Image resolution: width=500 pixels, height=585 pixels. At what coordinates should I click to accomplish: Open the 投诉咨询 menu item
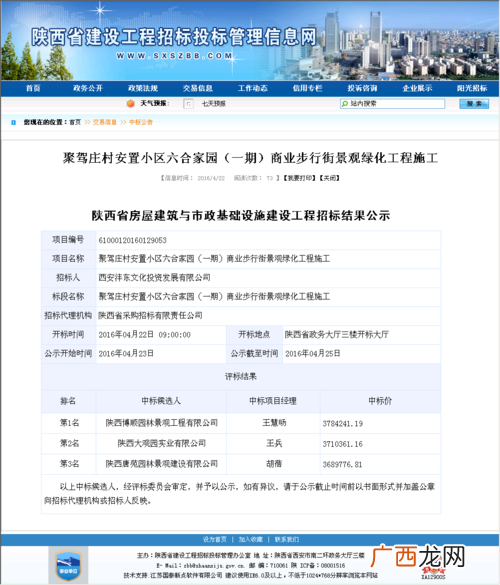point(362,88)
